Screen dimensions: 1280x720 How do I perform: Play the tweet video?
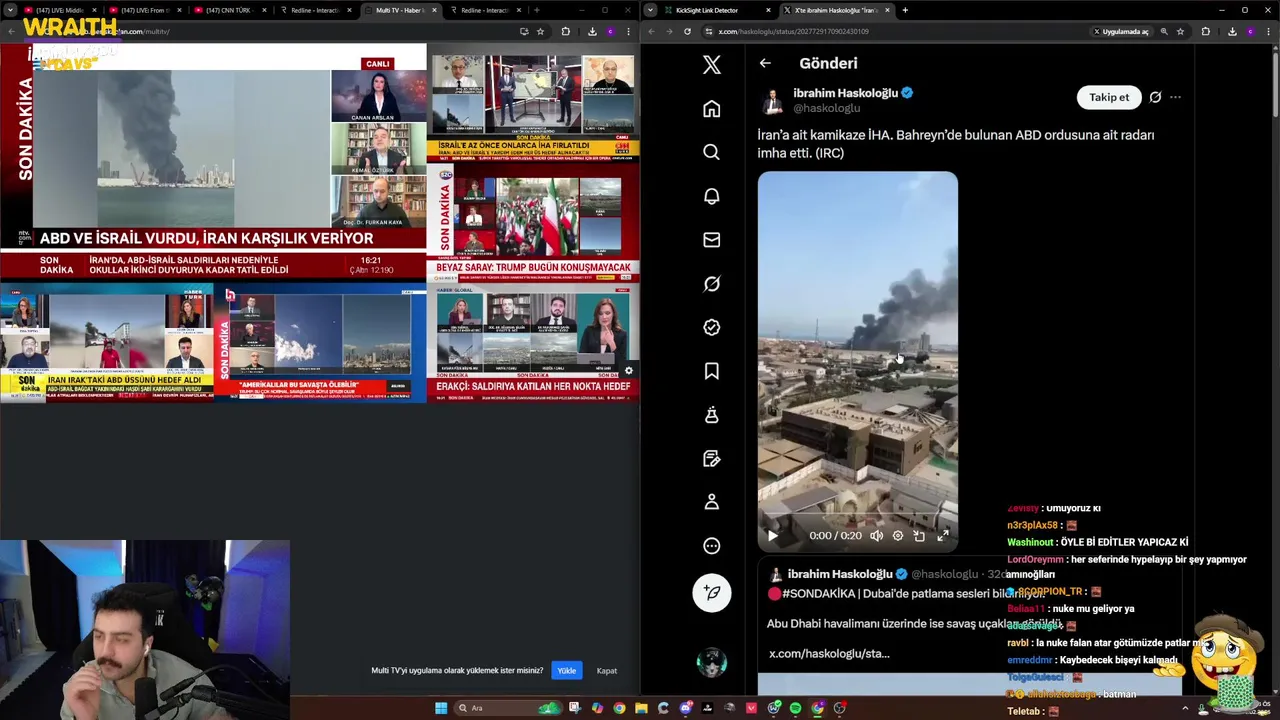pos(772,536)
